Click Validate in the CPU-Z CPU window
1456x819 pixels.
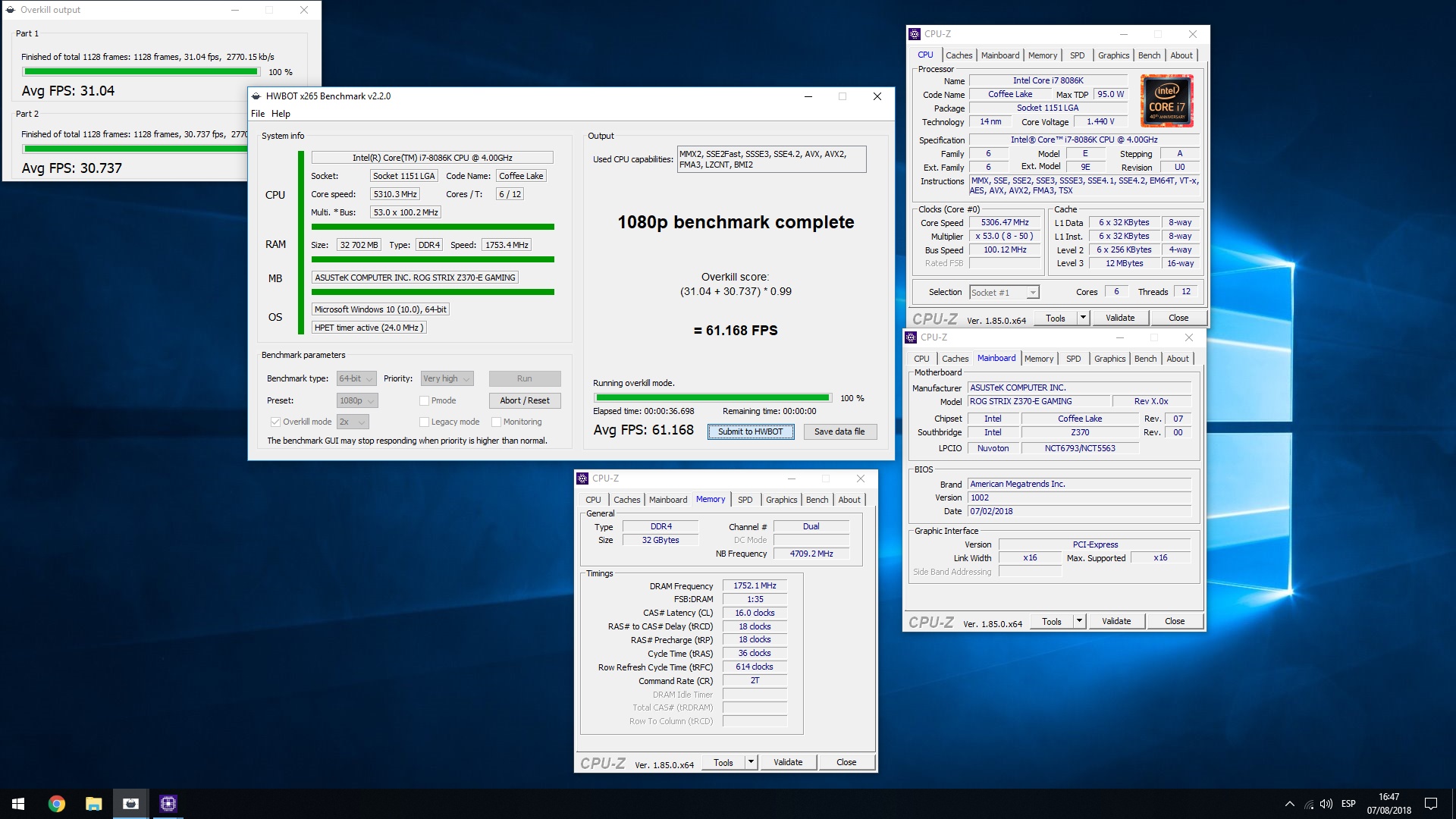(x=1120, y=318)
